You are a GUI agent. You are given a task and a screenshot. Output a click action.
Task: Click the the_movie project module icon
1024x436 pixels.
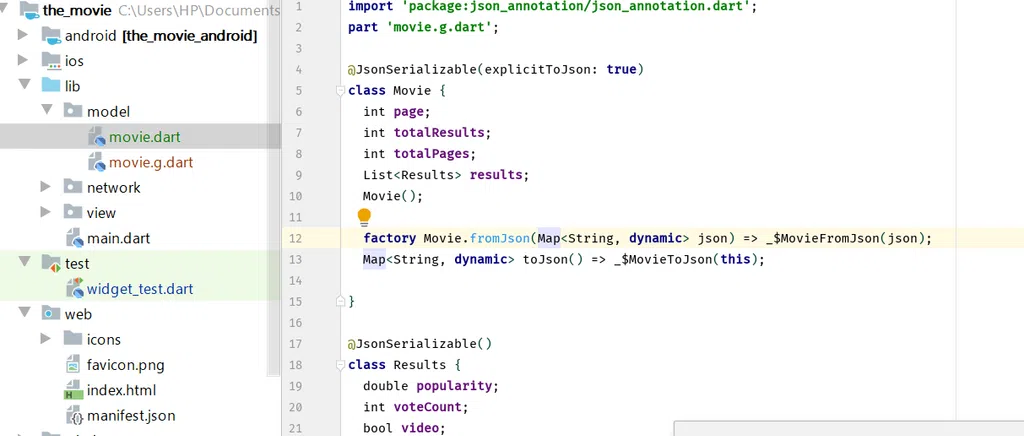pos(28,10)
